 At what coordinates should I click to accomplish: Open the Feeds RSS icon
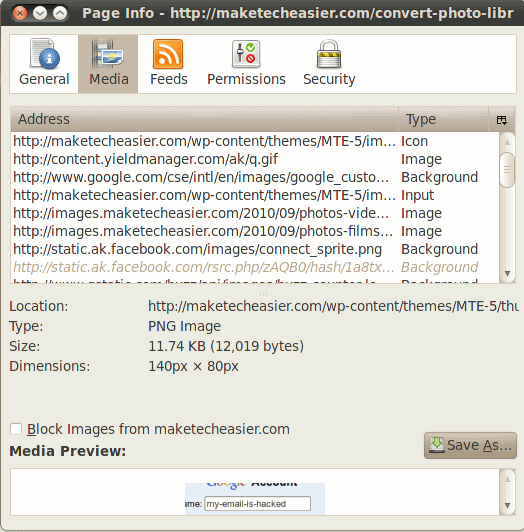(x=168, y=54)
